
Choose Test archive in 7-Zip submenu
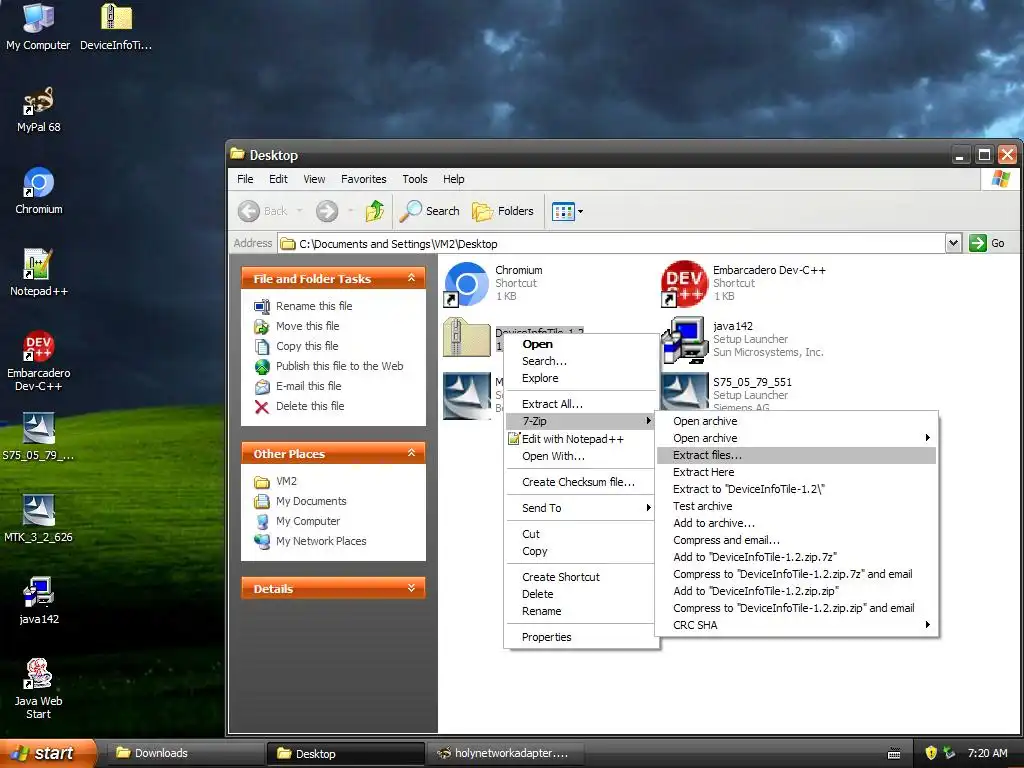tap(797, 506)
